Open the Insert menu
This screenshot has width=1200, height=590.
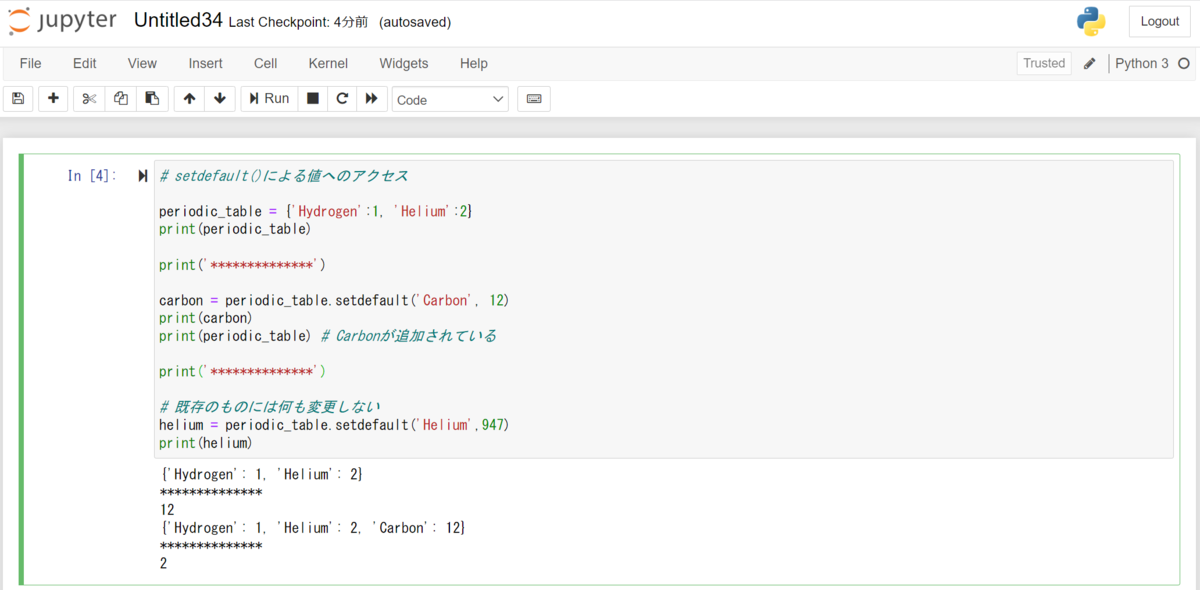coord(206,63)
